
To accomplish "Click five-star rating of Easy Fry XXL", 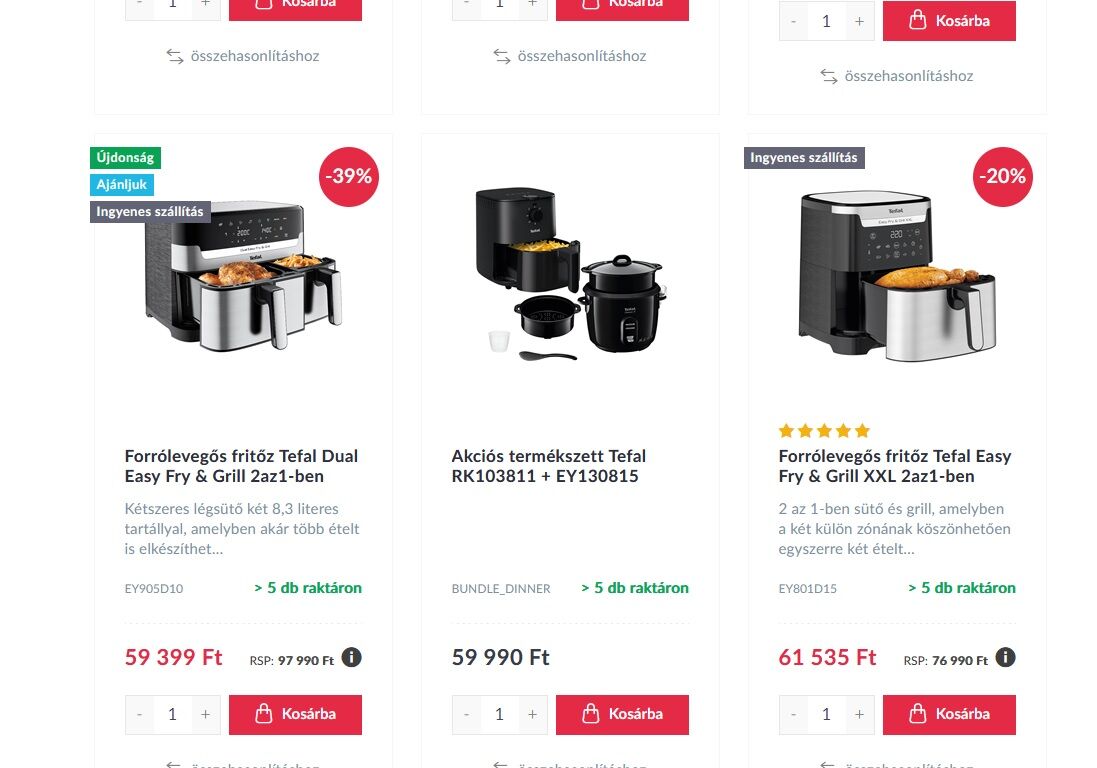I will click(824, 431).
